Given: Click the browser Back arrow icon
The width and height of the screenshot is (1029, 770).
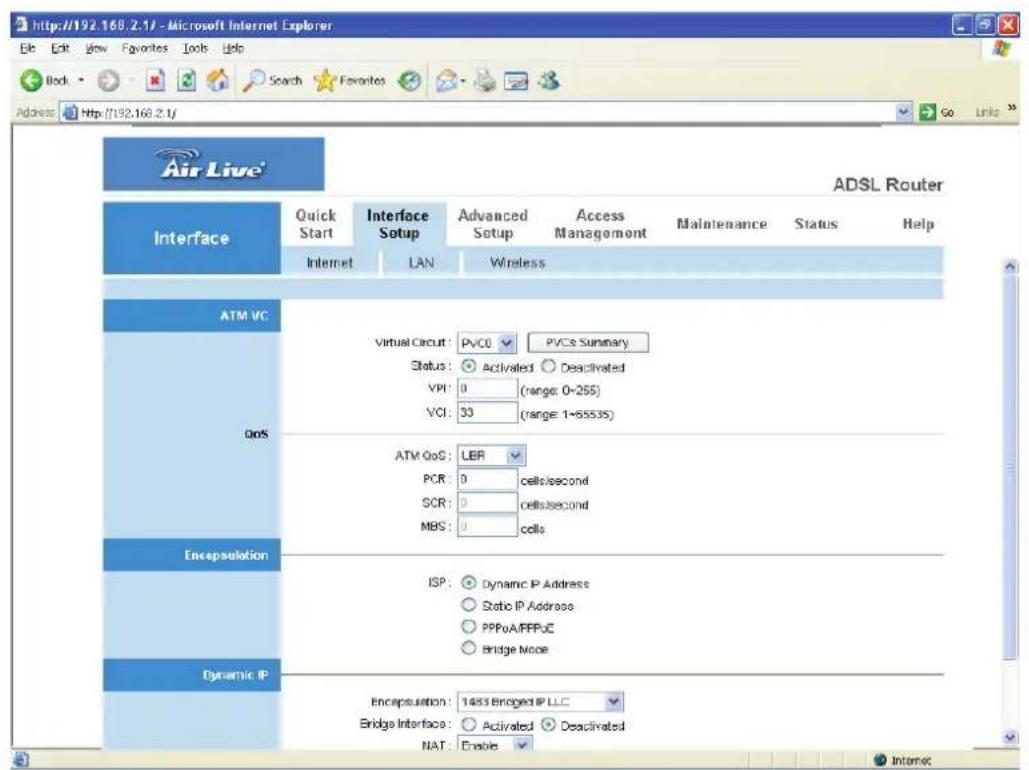Looking at the screenshot, I should (31, 81).
